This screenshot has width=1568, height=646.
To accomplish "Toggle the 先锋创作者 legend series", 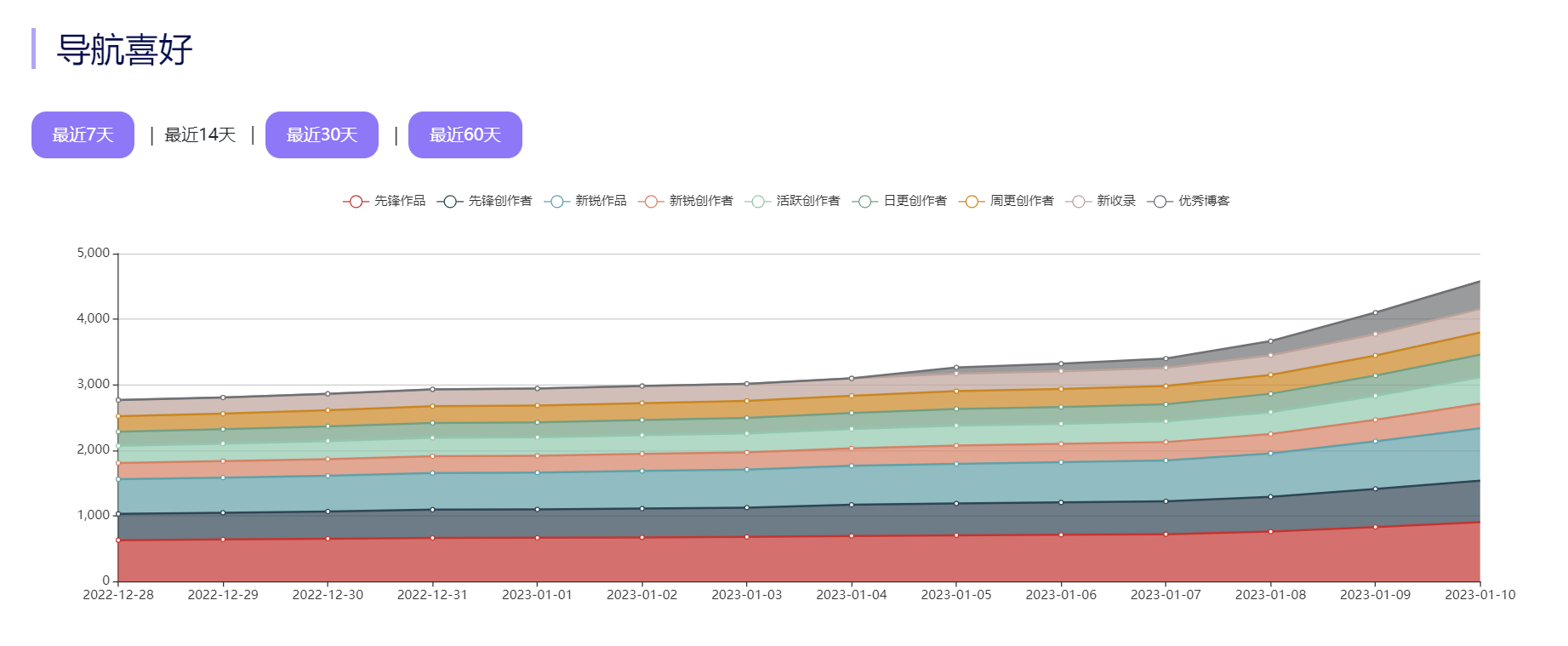I will [485, 201].
